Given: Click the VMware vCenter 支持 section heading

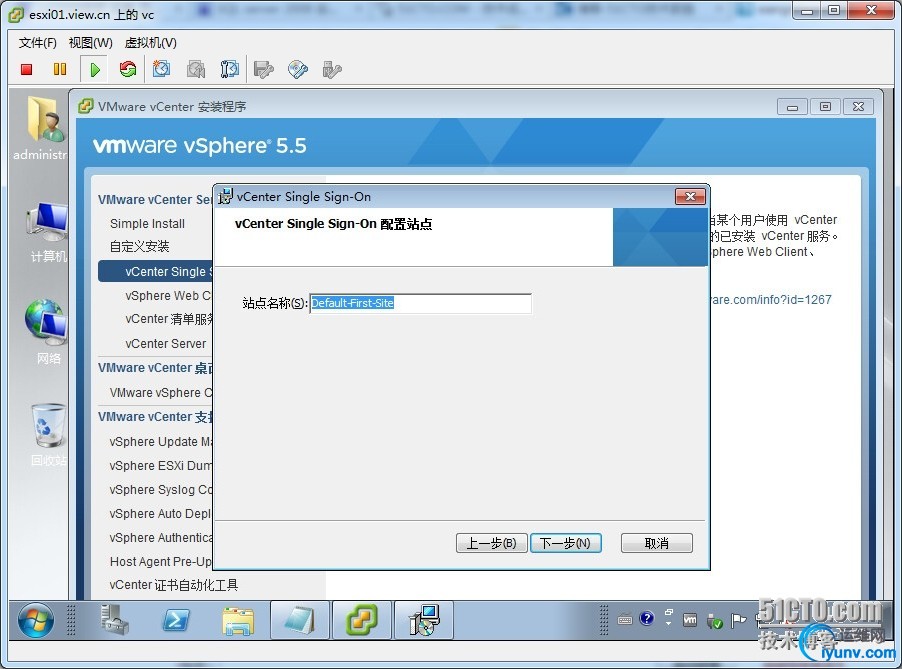Looking at the screenshot, I should (x=155, y=417).
